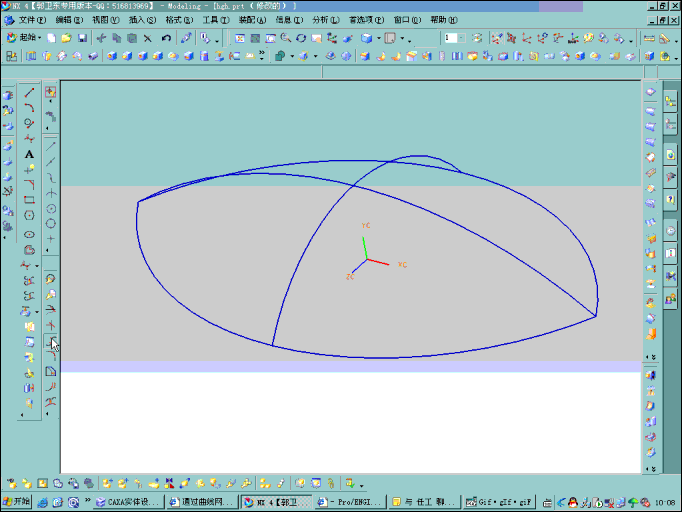
Task: Switch to Pro/ENGI taskbar window
Action: [350, 502]
